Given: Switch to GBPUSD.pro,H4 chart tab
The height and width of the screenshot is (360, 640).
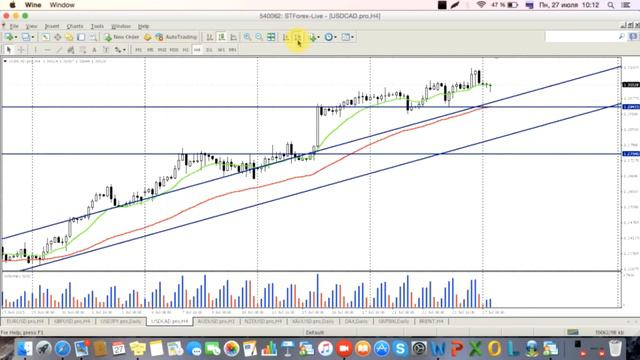Looking at the screenshot, I should point(72,322).
